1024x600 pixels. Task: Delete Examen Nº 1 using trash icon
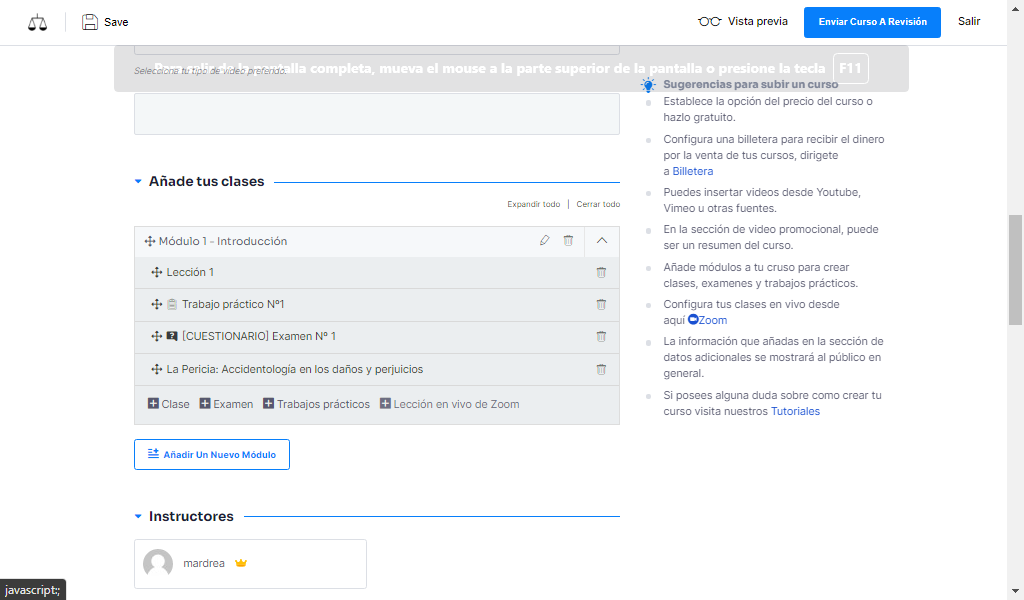click(601, 336)
